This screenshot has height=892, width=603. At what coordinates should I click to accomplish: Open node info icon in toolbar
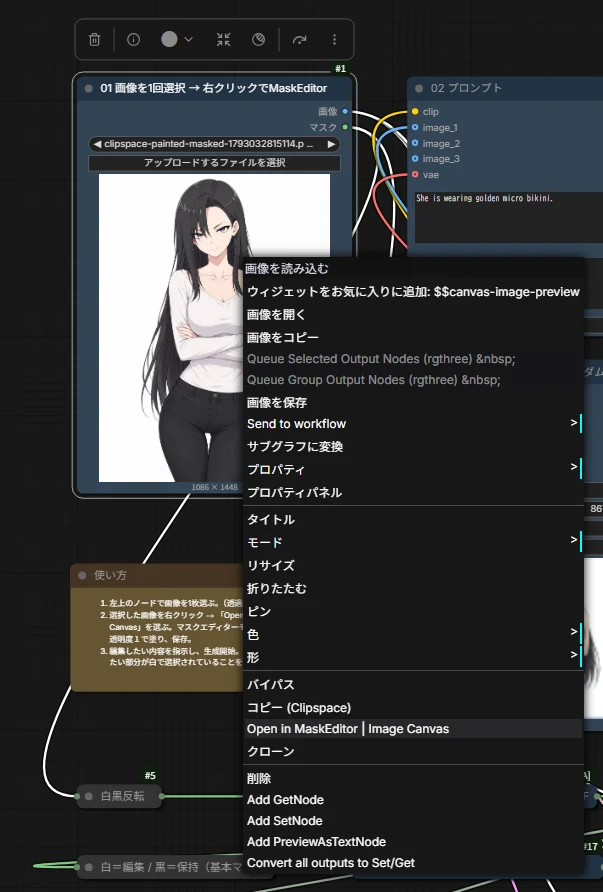[x=133, y=39]
